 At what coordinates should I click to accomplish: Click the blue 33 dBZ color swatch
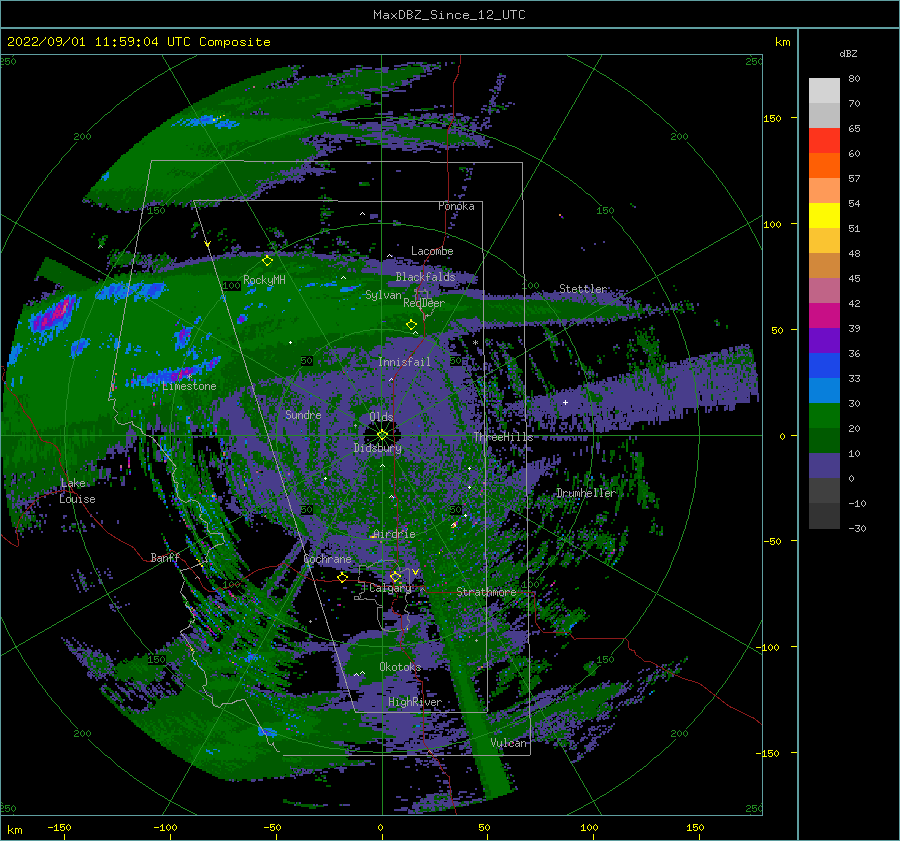pyautogui.click(x=824, y=366)
